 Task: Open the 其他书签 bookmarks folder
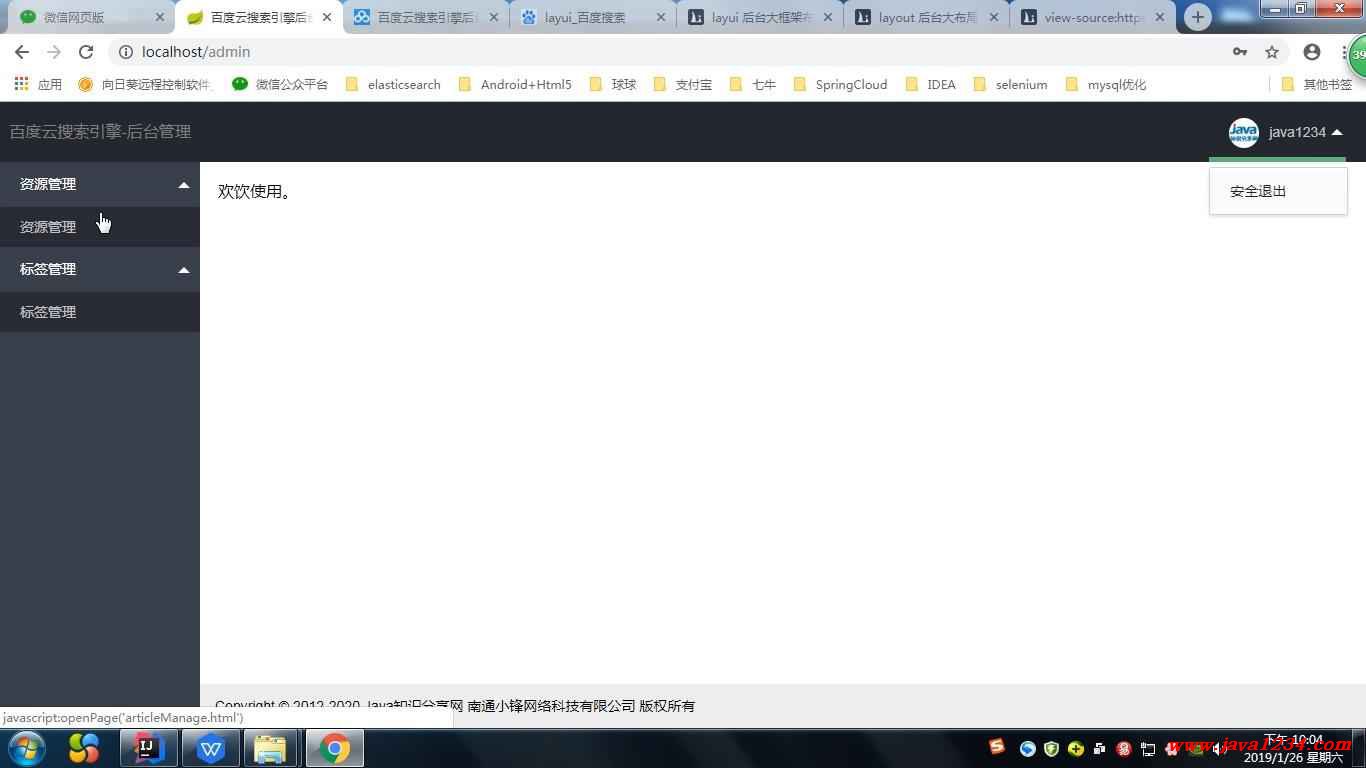click(x=1317, y=84)
